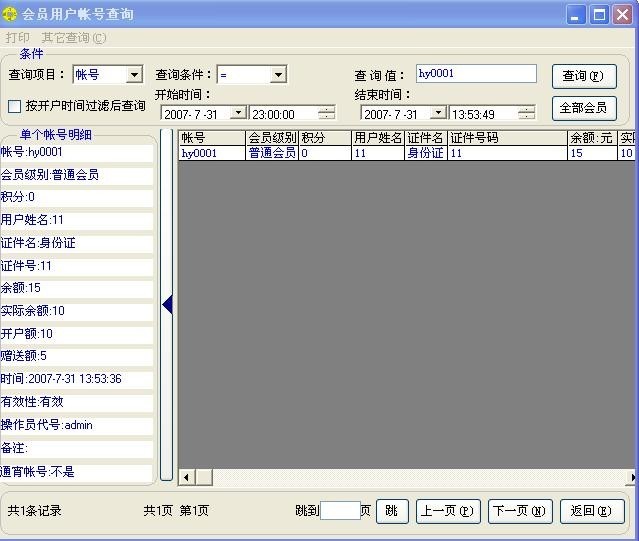Click the application icon in the title bar

tap(9, 14)
